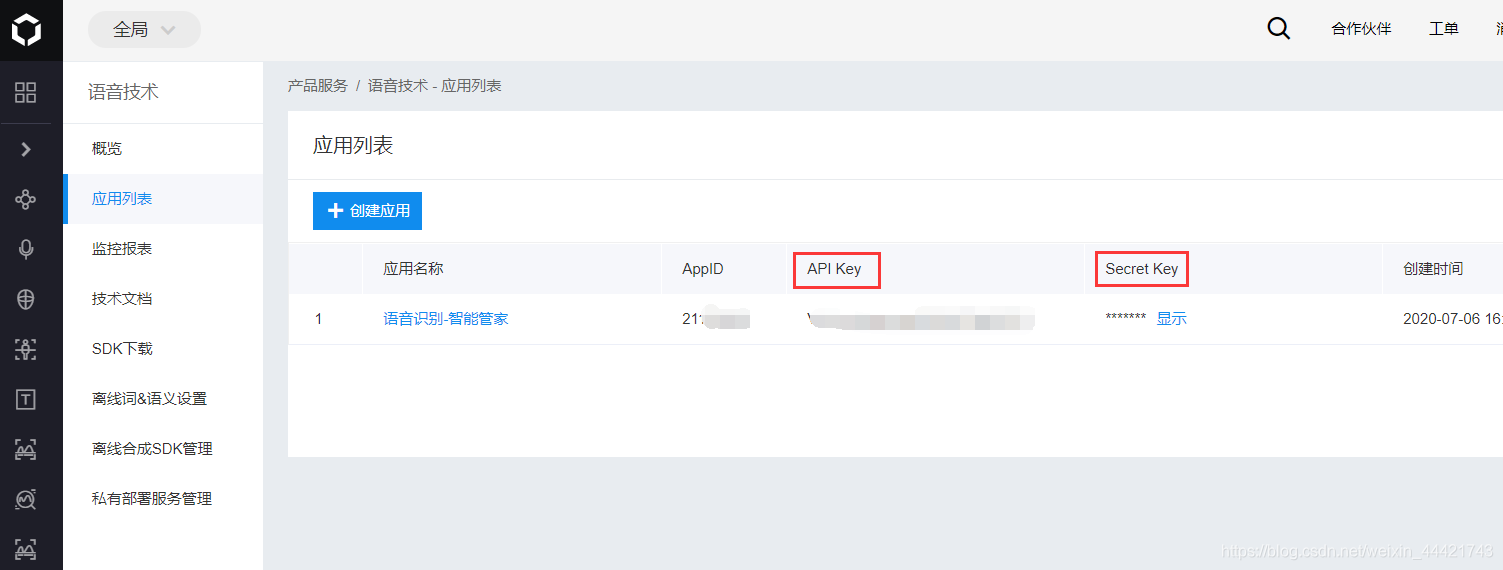The height and width of the screenshot is (570, 1503).
Task: Click the 2020-07-06 creation time cell
Action: click(x=1452, y=319)
